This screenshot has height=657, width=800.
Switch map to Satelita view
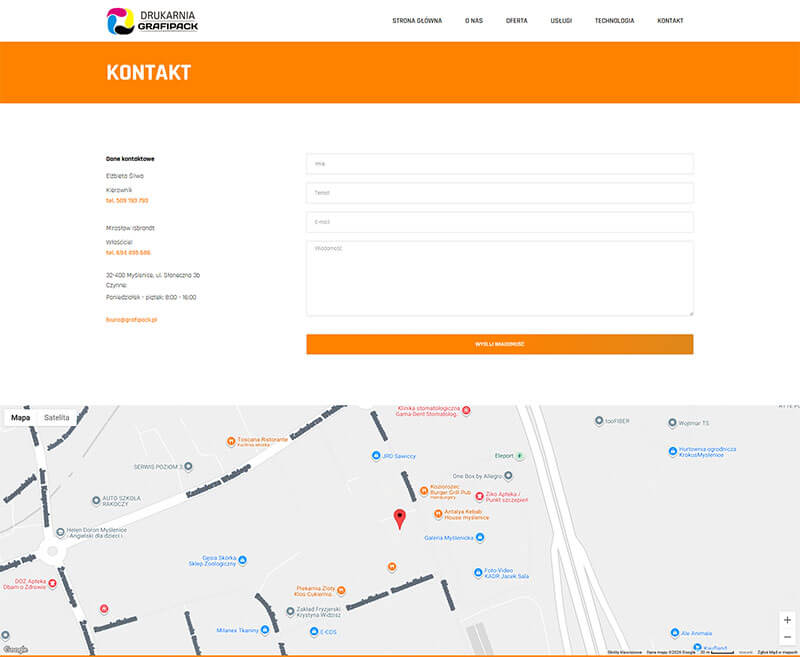(57, 417)
